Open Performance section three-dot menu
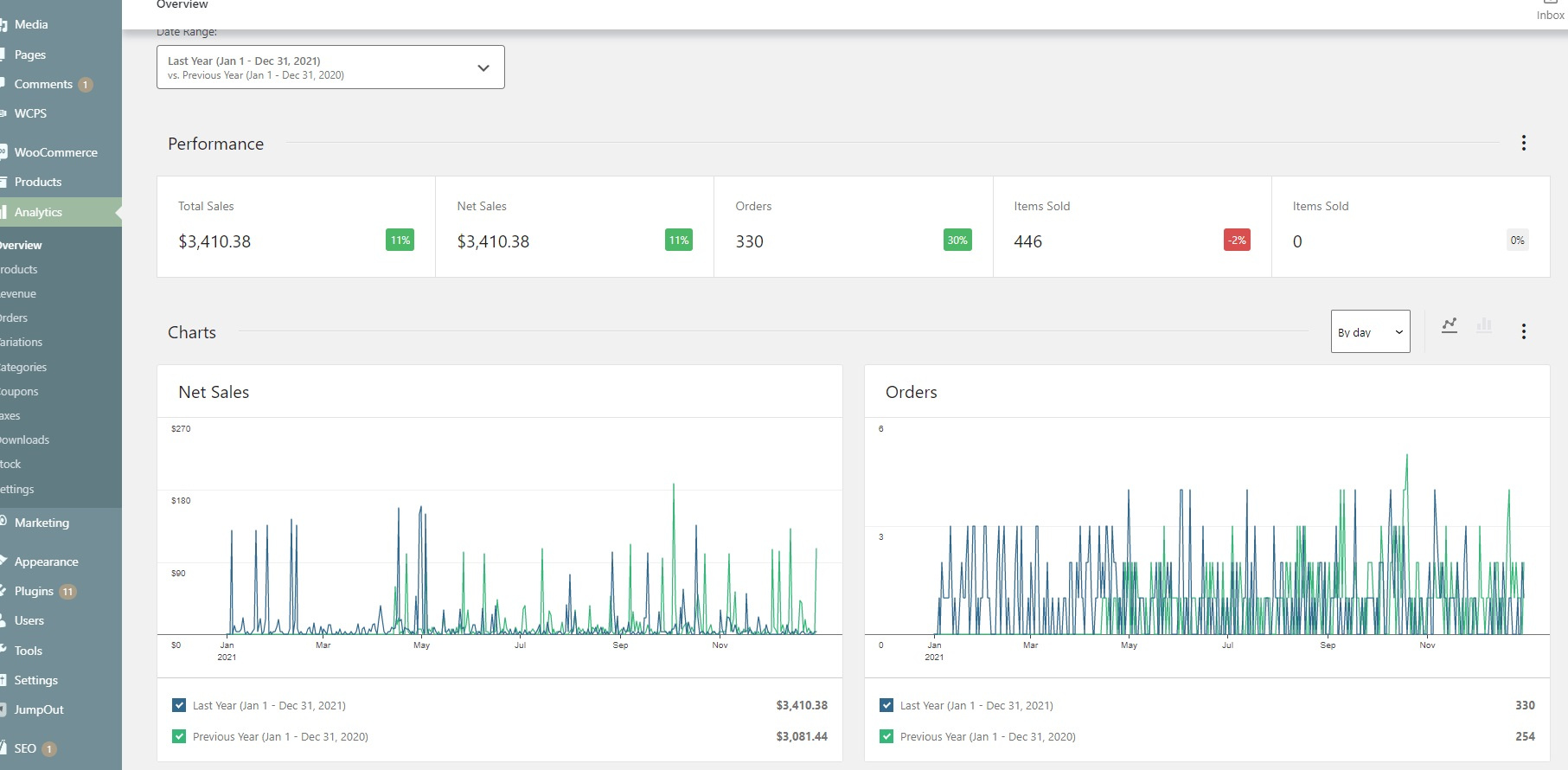 tap(1523, 144)
